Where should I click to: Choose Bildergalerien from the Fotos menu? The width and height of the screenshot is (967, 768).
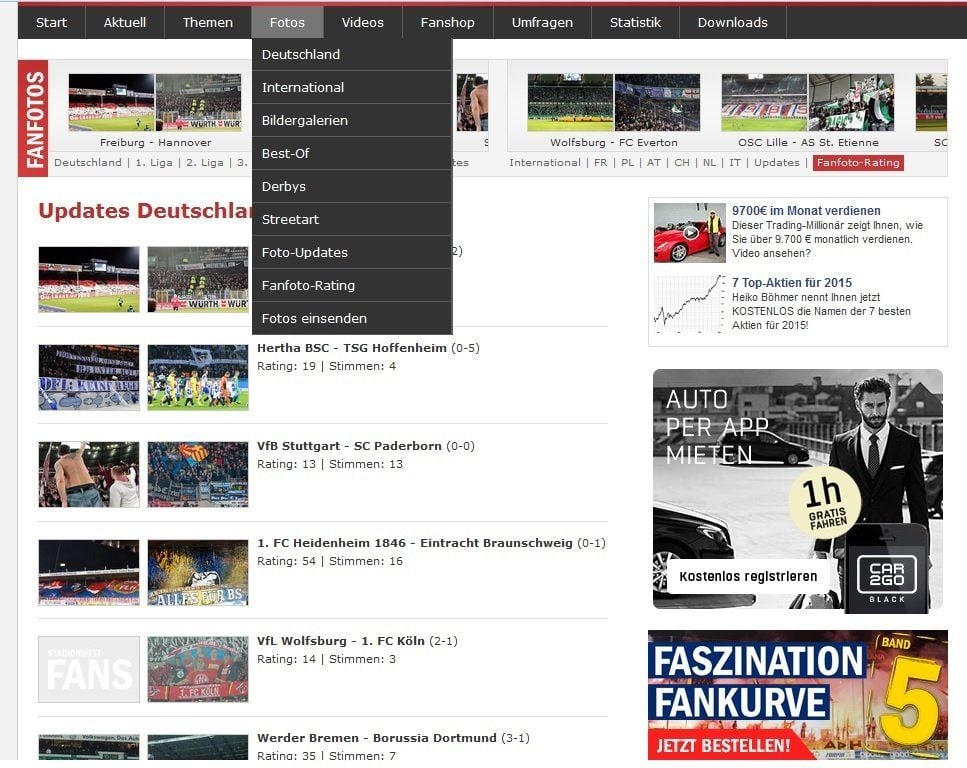[x=352, y=120]
